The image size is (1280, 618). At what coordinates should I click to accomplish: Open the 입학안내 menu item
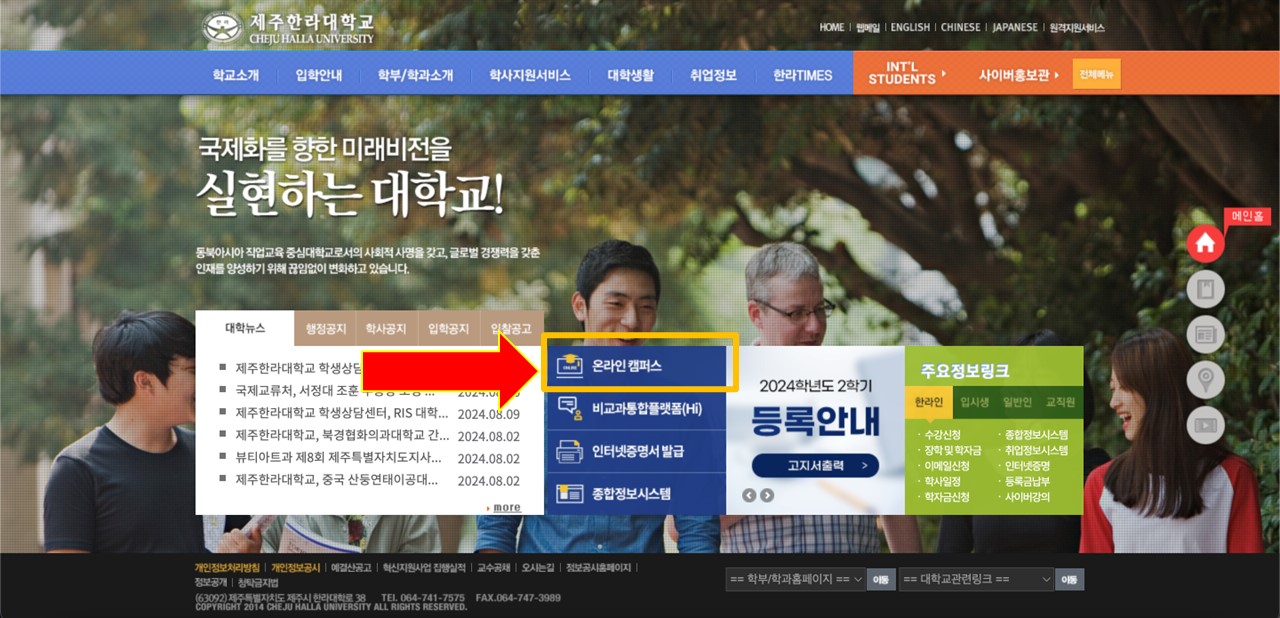(x=318, y=73)
